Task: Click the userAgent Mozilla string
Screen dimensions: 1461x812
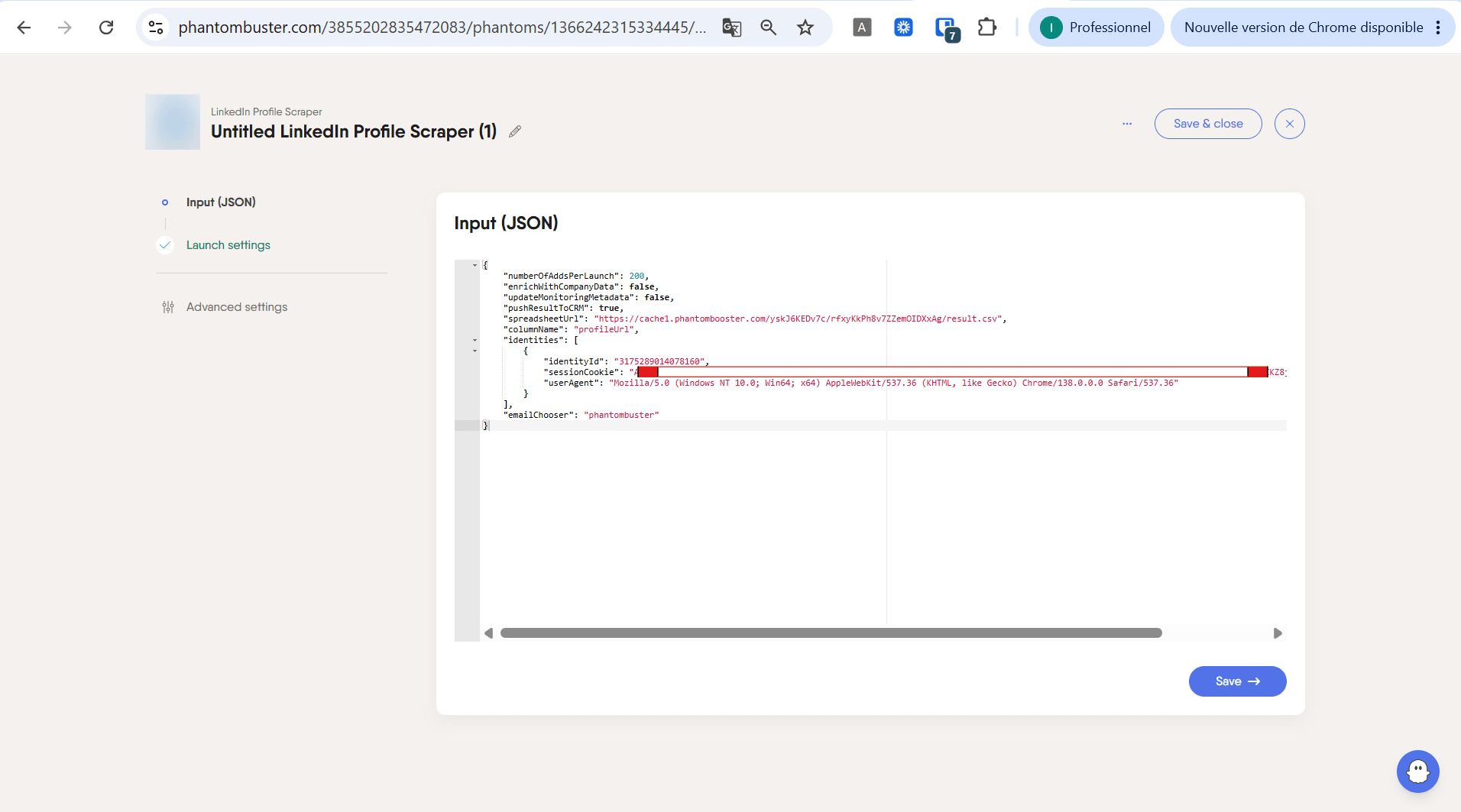Action: 893,383
